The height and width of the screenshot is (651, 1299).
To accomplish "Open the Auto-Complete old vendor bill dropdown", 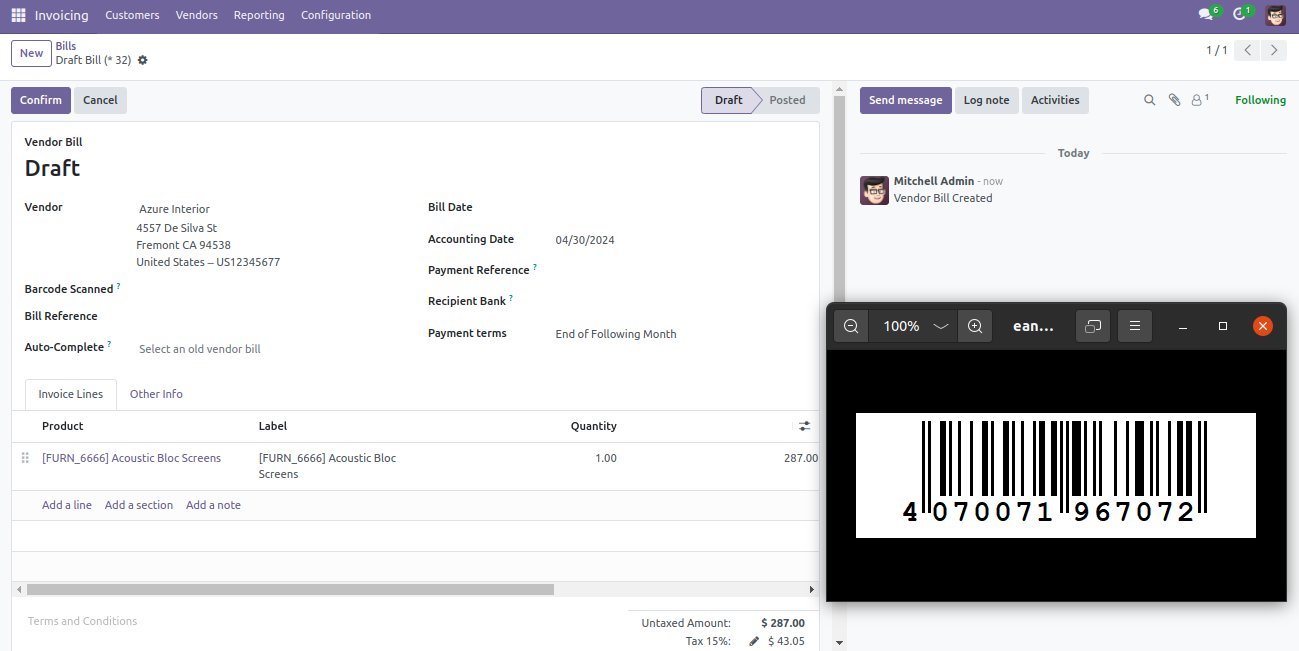I will tap(270, 349).
